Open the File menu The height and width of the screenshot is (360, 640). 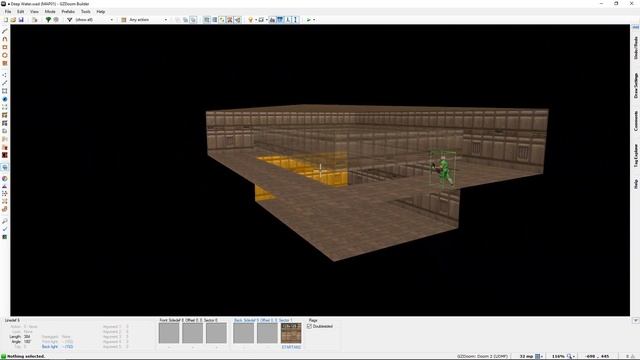coord(8,11)
